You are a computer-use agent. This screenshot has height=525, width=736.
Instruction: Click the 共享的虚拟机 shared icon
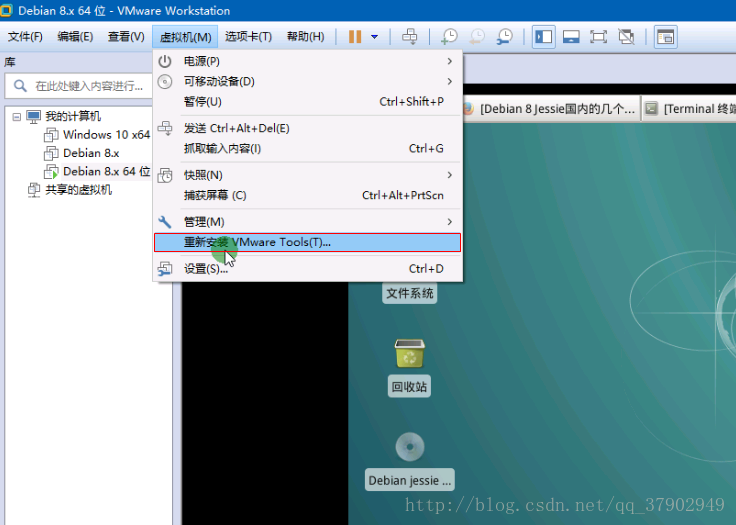click(34, 190)
